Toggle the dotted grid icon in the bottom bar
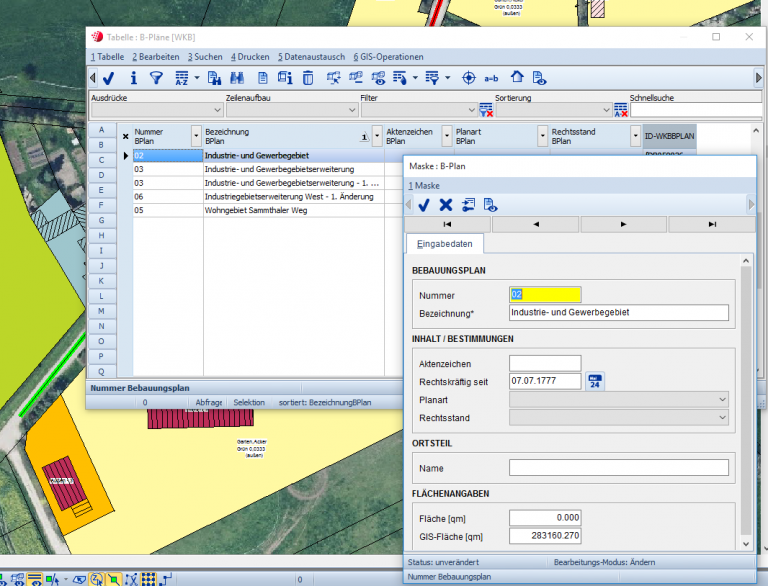This screenshot has height=586, width=768. coord(148,580)
